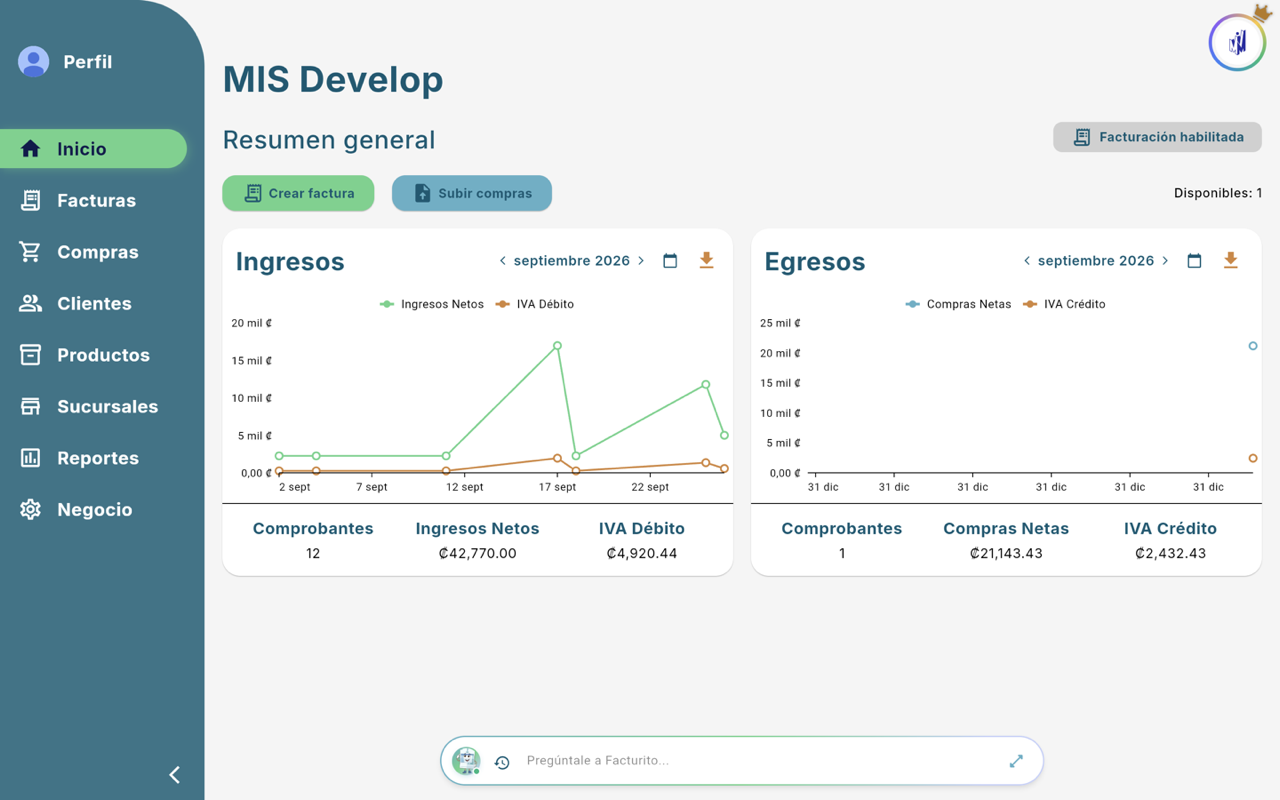The image size is (1280, 800).
Task: Click the Sucursales store icon
Action: click(x=30, y=406)
